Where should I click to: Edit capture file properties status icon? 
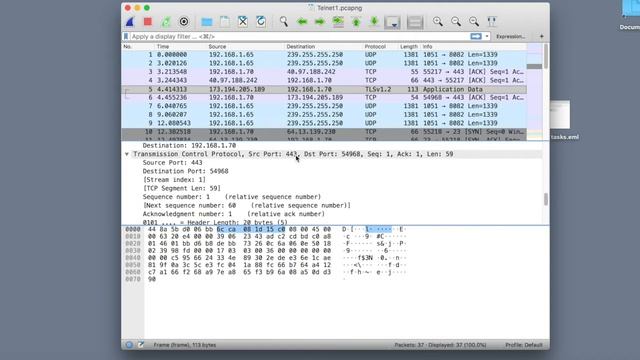pos(140,345)
